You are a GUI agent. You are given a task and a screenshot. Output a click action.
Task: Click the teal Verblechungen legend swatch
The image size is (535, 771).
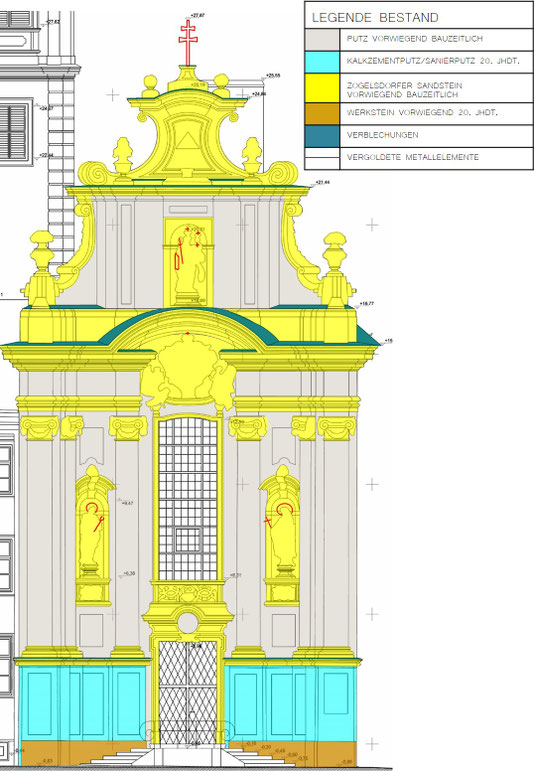pos(322,136)
